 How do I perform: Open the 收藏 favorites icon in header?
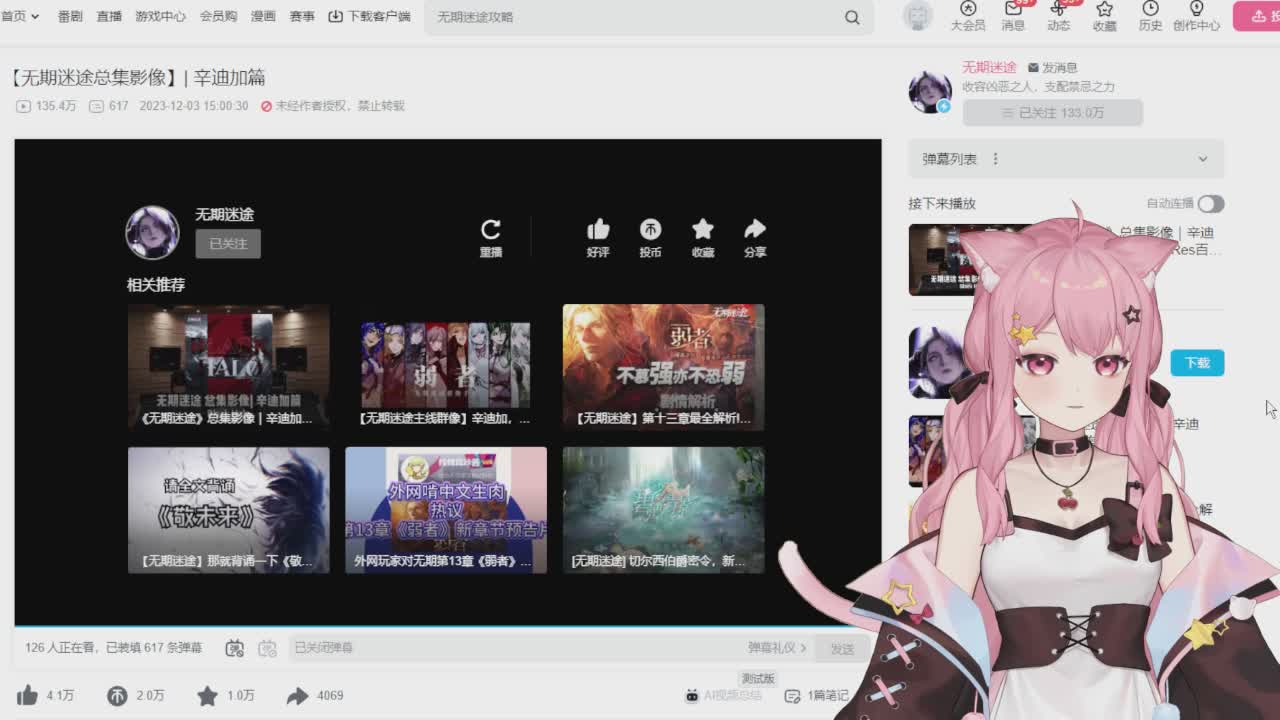coord(1104,16)
